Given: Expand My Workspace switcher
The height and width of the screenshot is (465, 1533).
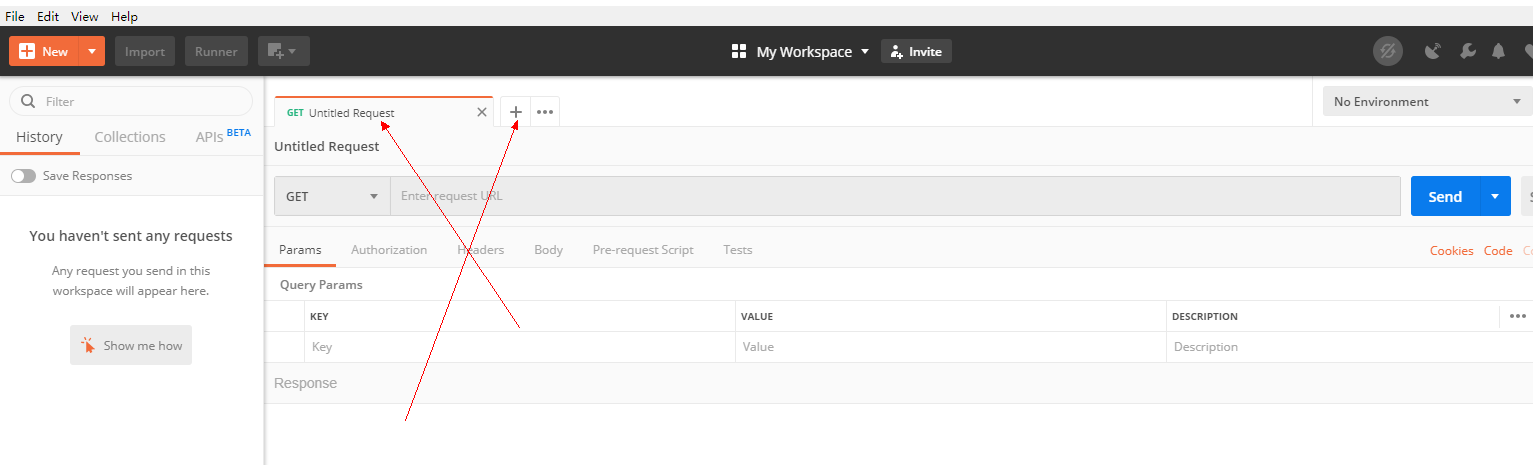Looking at the screenshot, I should point(801,51).
